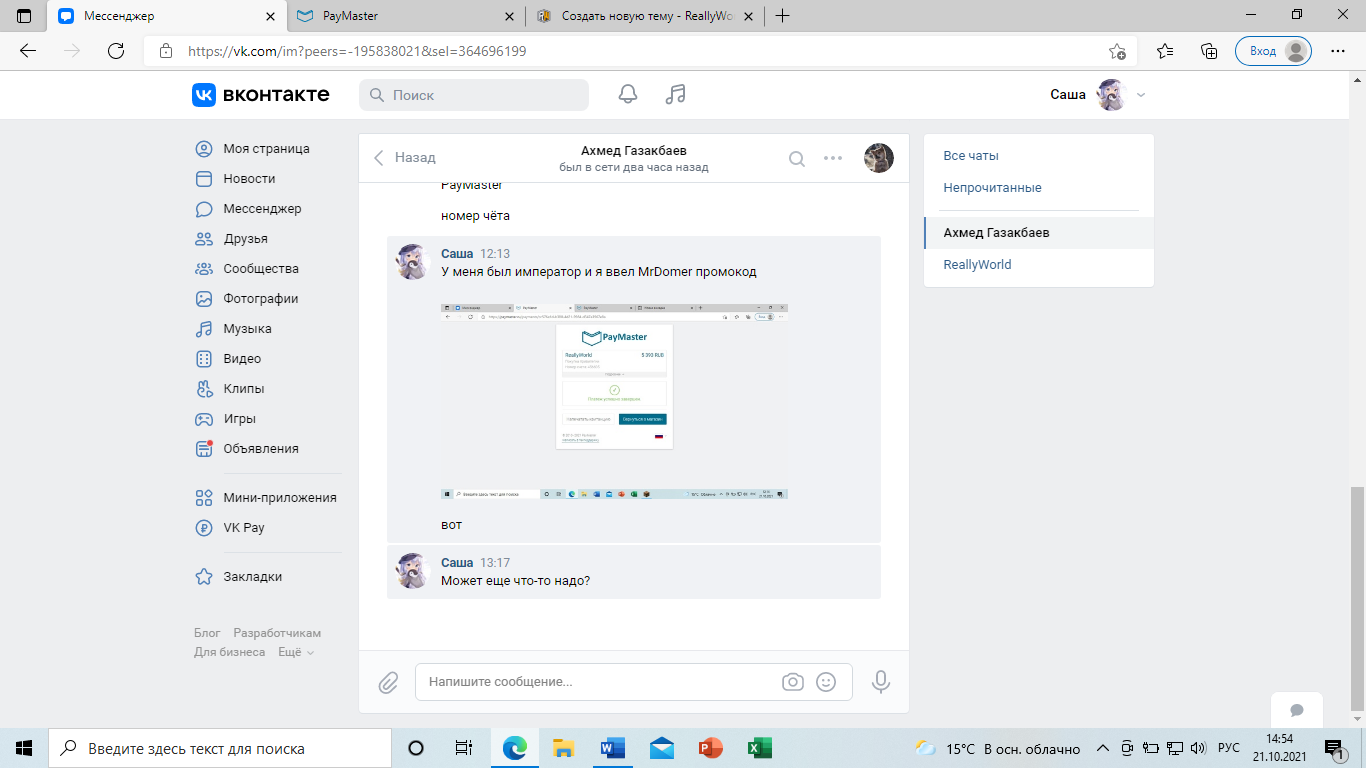The height and width of the screenshot is (768, 1366).
Task: Record a voice message with microphone icon
Action: tap(881, 682)
